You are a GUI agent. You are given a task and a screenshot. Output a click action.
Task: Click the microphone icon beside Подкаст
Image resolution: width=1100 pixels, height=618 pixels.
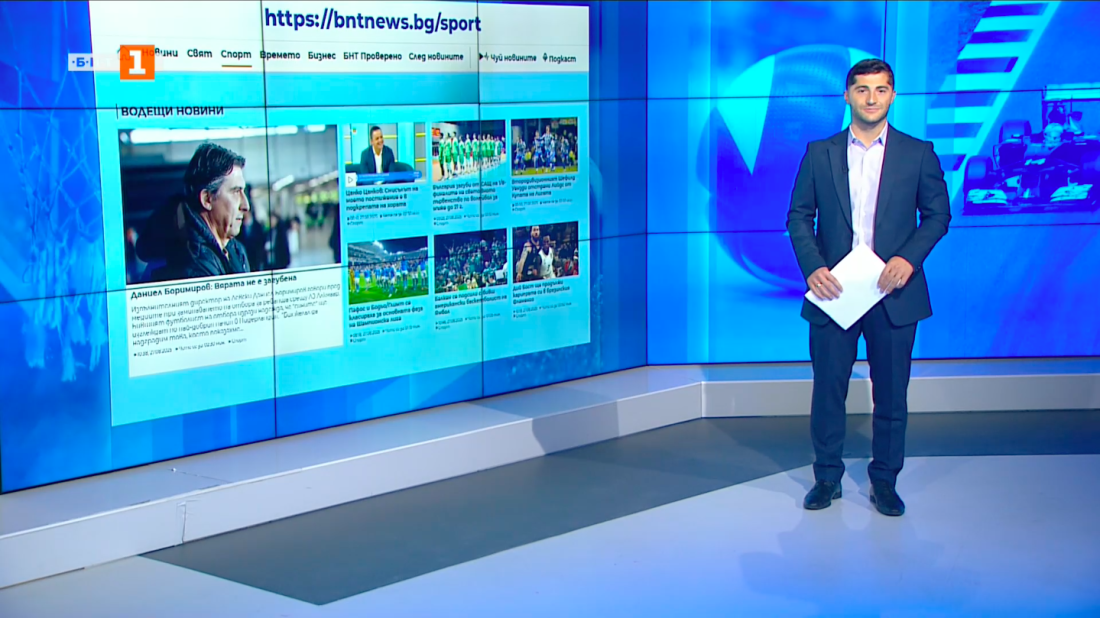coord(545,58)
